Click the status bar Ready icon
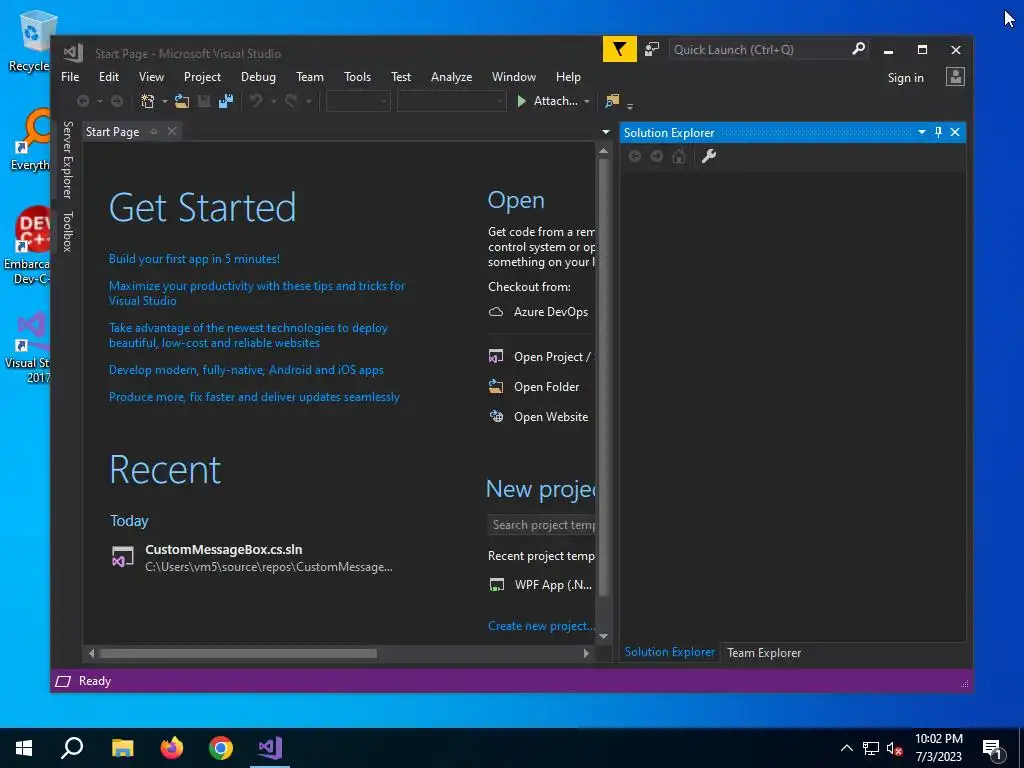Screen dimensions: 1024x768 [x=63, y=681]
